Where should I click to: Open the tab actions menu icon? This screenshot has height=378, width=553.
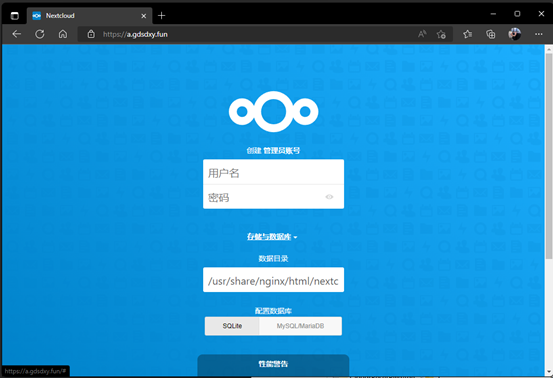(14, 16)
